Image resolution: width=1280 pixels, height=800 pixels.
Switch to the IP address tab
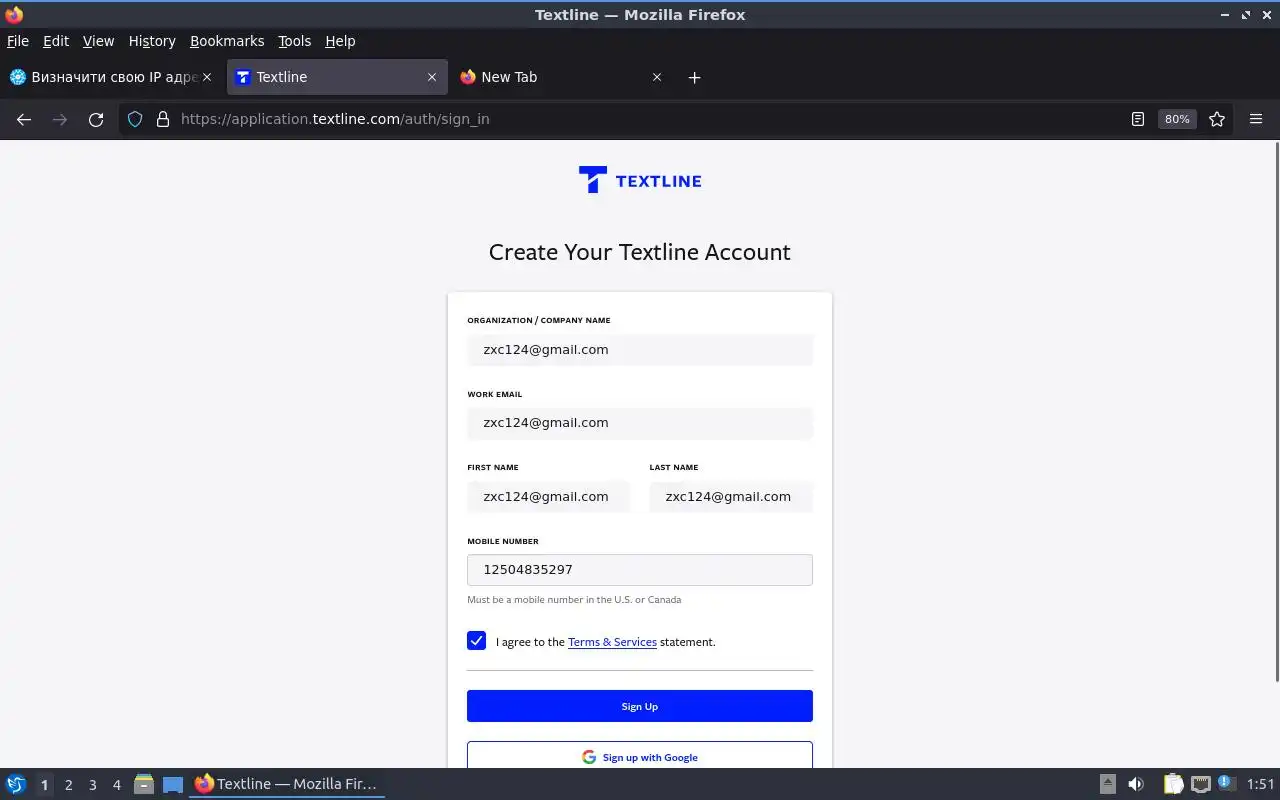click(110, 77)
